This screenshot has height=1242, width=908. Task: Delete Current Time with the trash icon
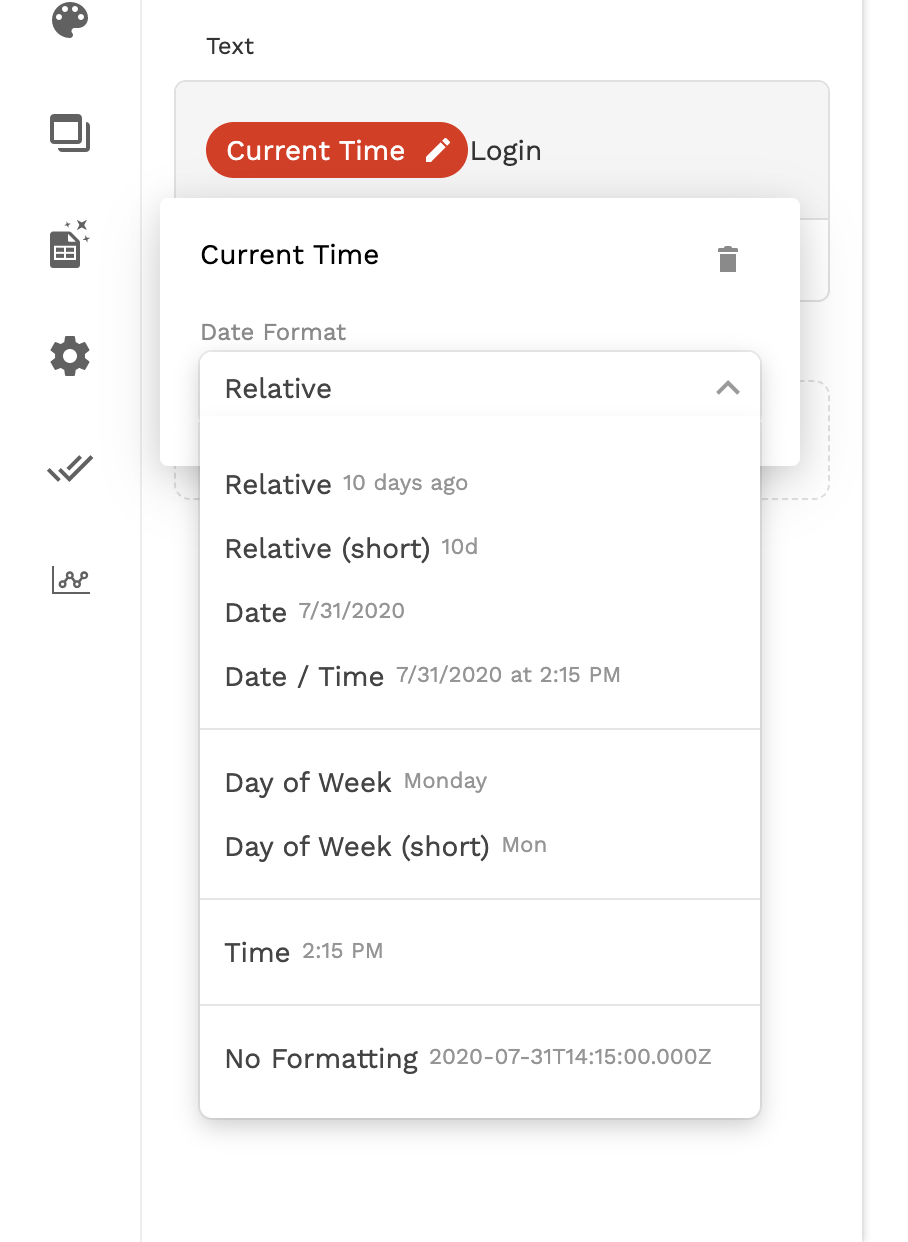tap(728, 259)
